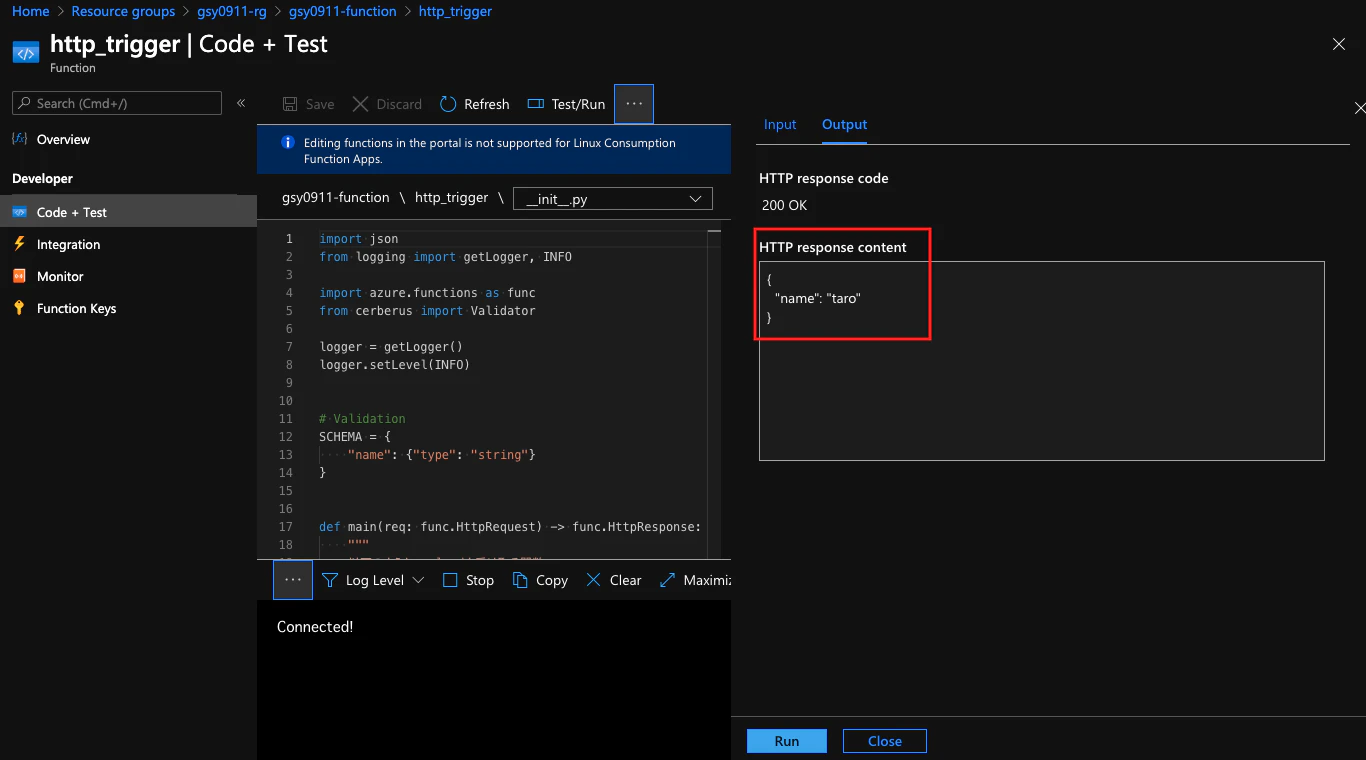The image size is (1366, 760).
Task: Click the Close button in test panel
Action: coord(885,741)
